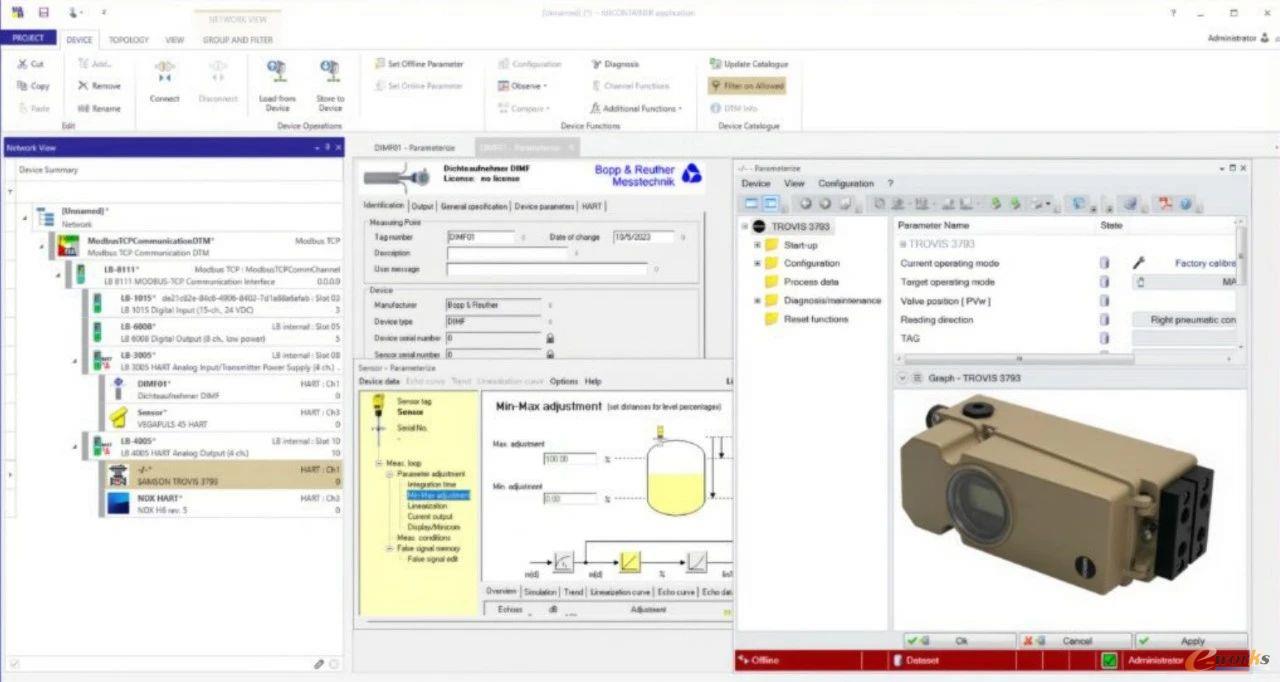Open the Additional Functions dropdown
Image resolution: width=1280 pixels, height=682 pixels.
coord(636,108)
